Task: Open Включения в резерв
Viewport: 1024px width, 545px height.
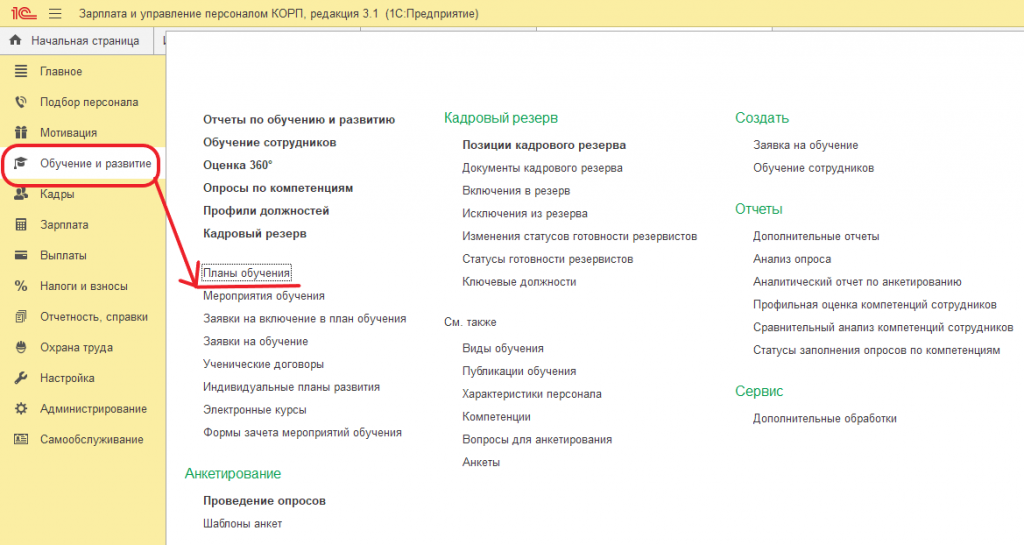Action: 516,191
